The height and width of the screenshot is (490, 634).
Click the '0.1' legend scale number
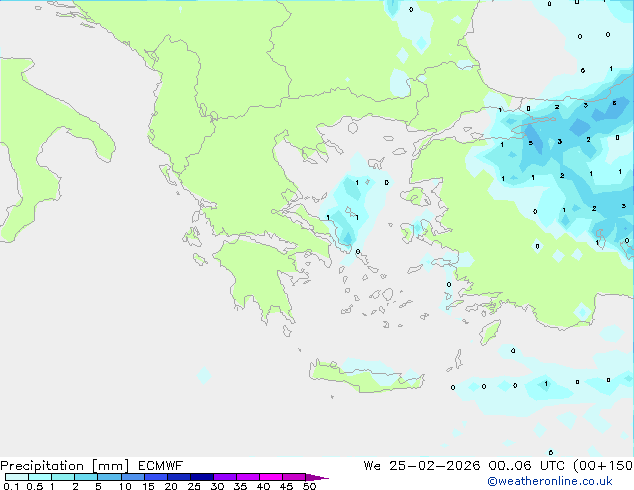tap(11, 486)
